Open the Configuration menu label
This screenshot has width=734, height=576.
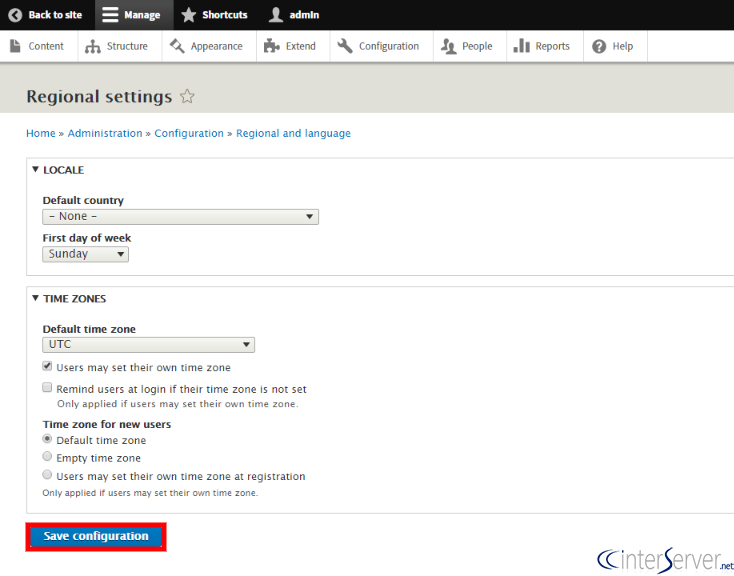(x=389, y=46)
